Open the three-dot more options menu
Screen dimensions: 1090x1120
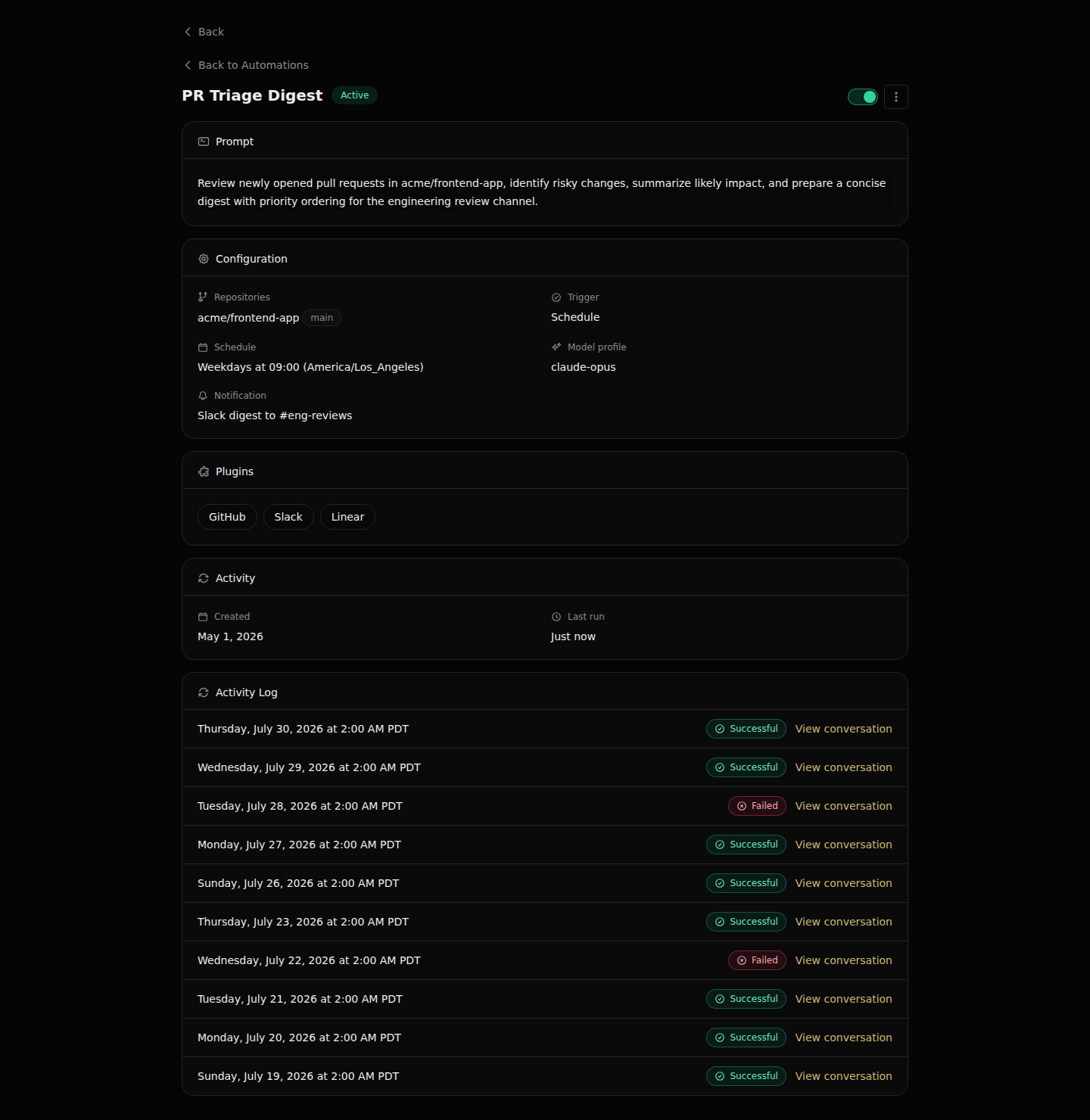tap(896, 97)
